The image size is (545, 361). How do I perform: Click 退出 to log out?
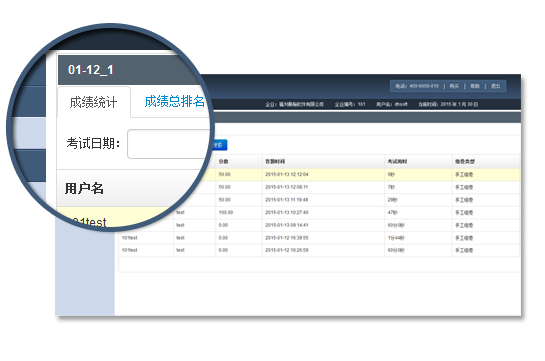coord(495,86)
